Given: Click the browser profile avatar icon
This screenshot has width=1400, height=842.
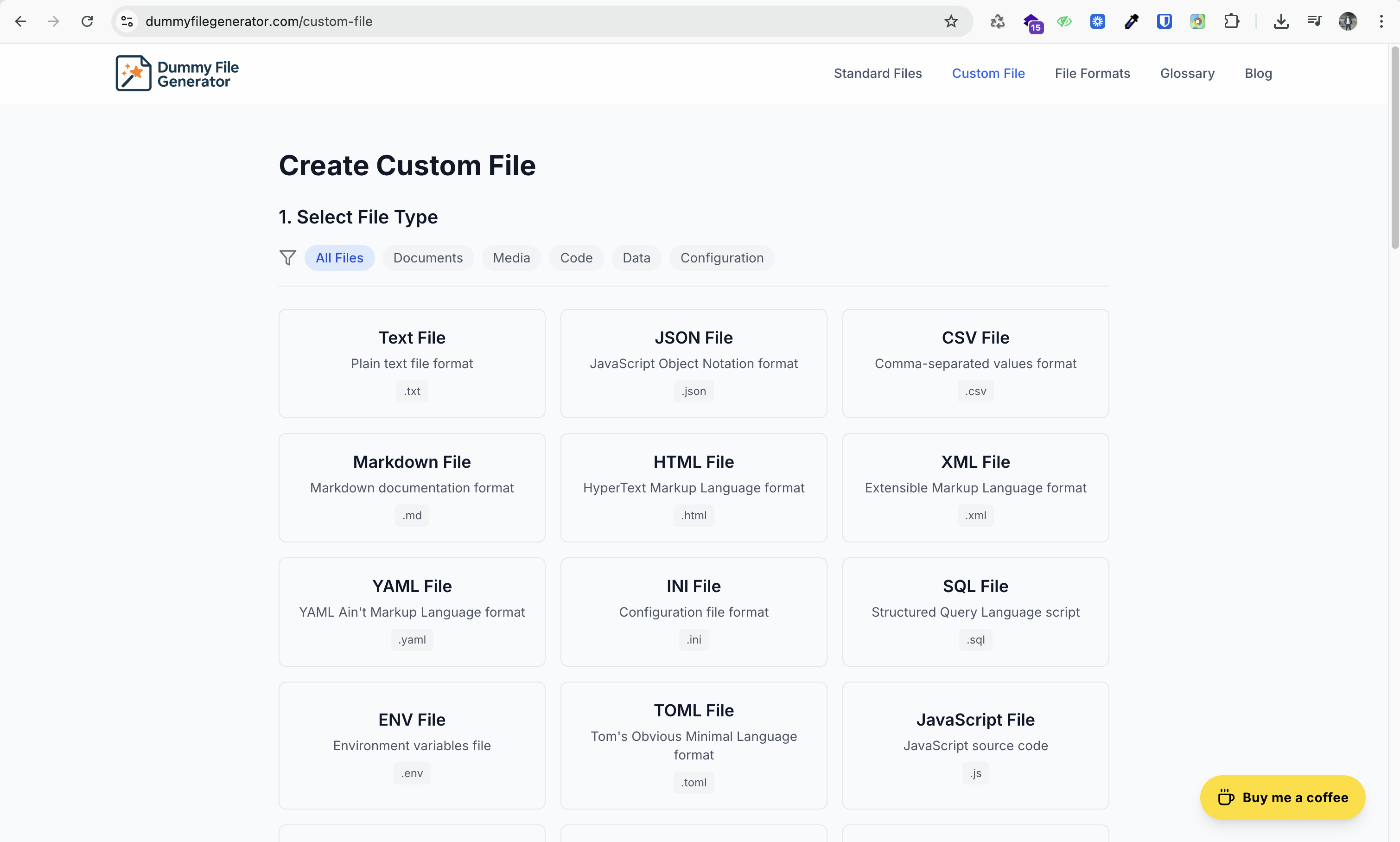Looking at the screenshot, I should click(x=1348, y=21).
